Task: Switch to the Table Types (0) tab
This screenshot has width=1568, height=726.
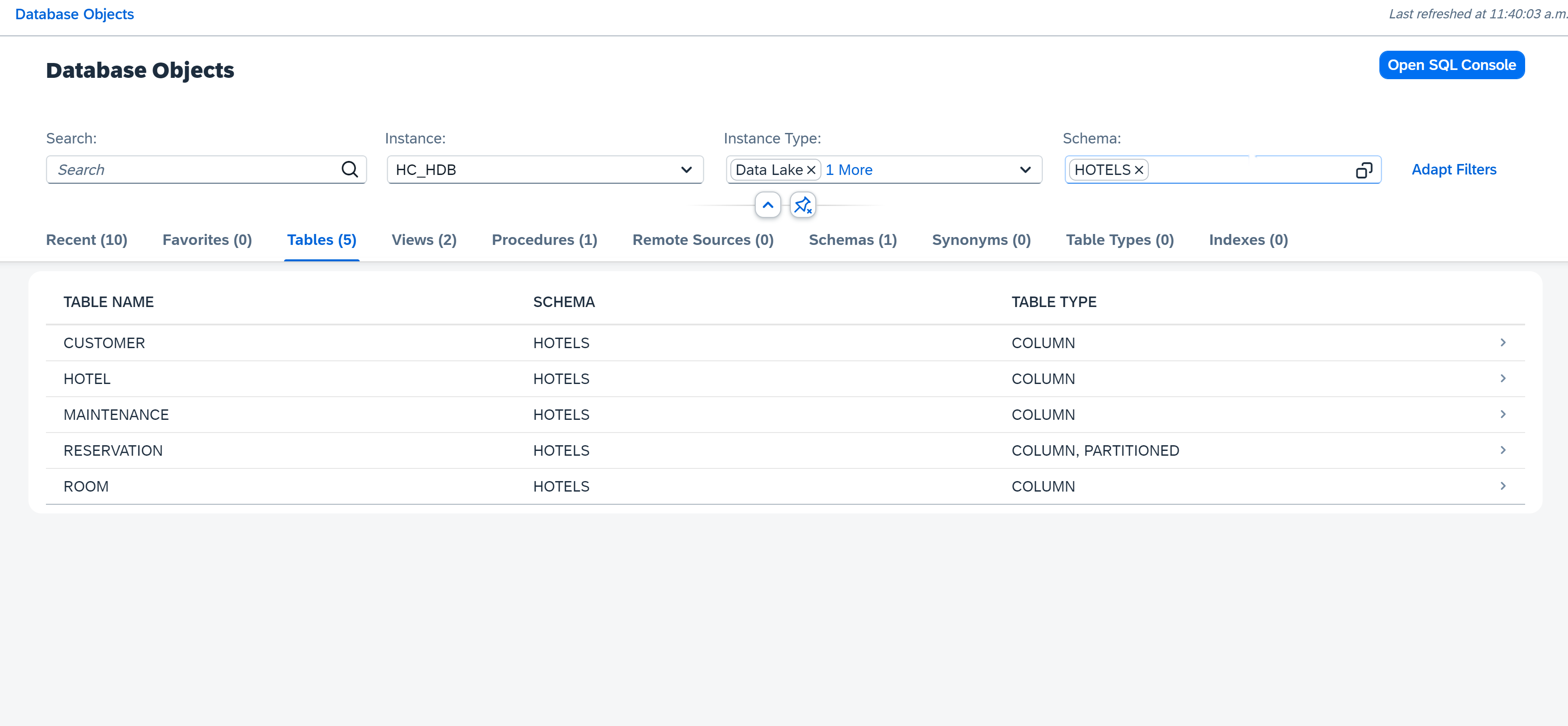Action: point(1120,240)
